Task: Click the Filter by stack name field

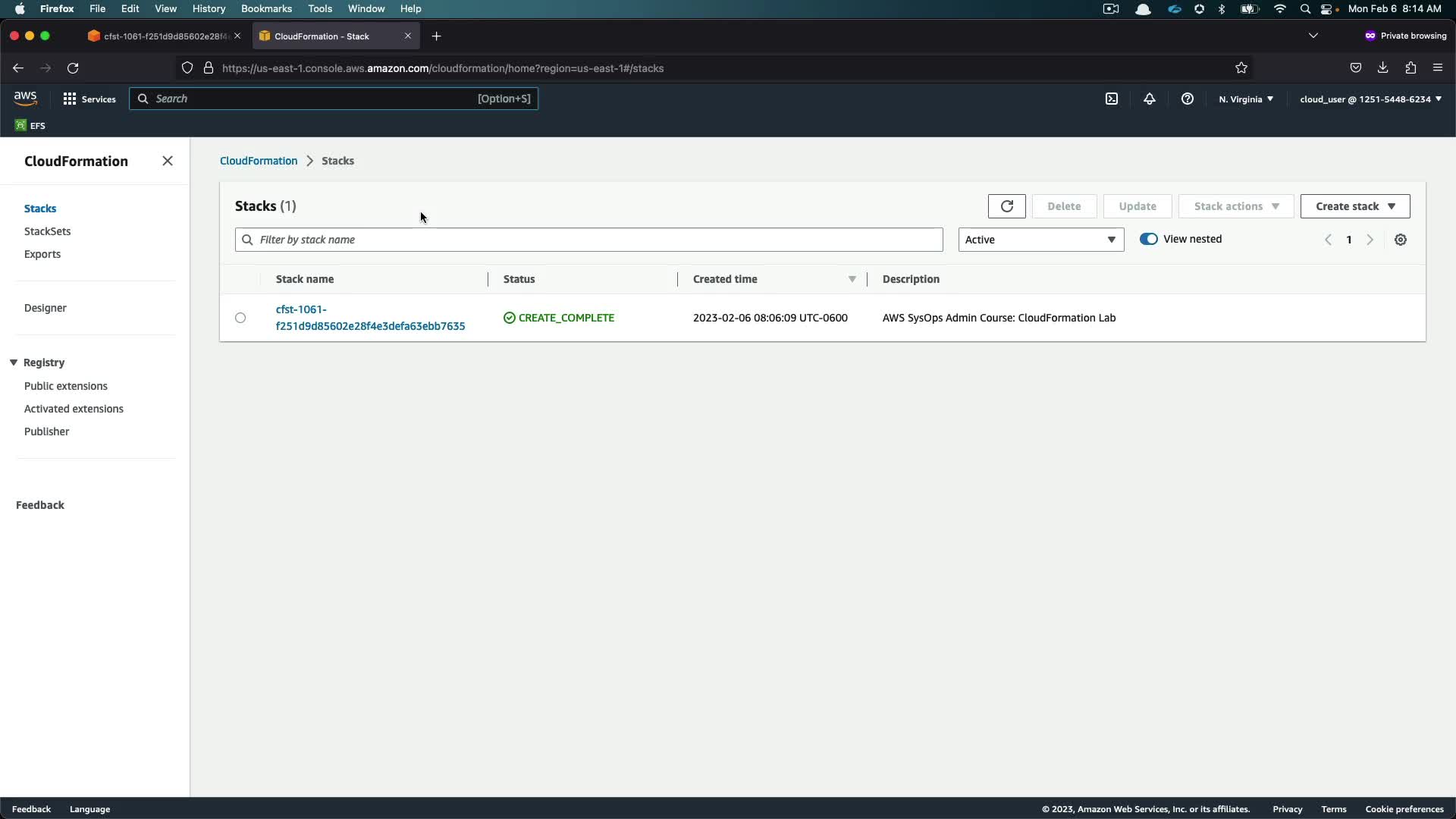Action: (x=588, y=240)
